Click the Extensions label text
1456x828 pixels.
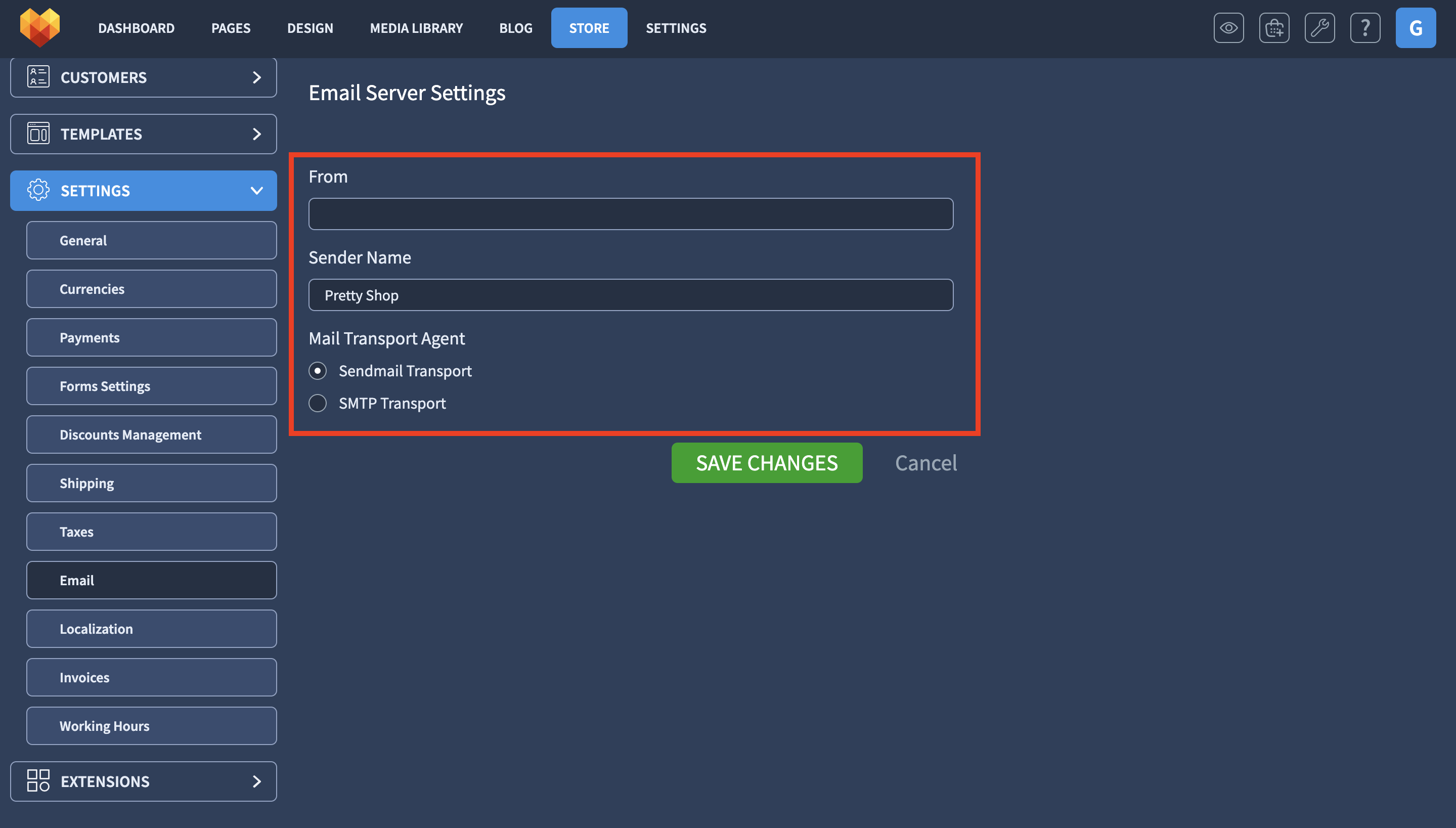tap(105, 781)
